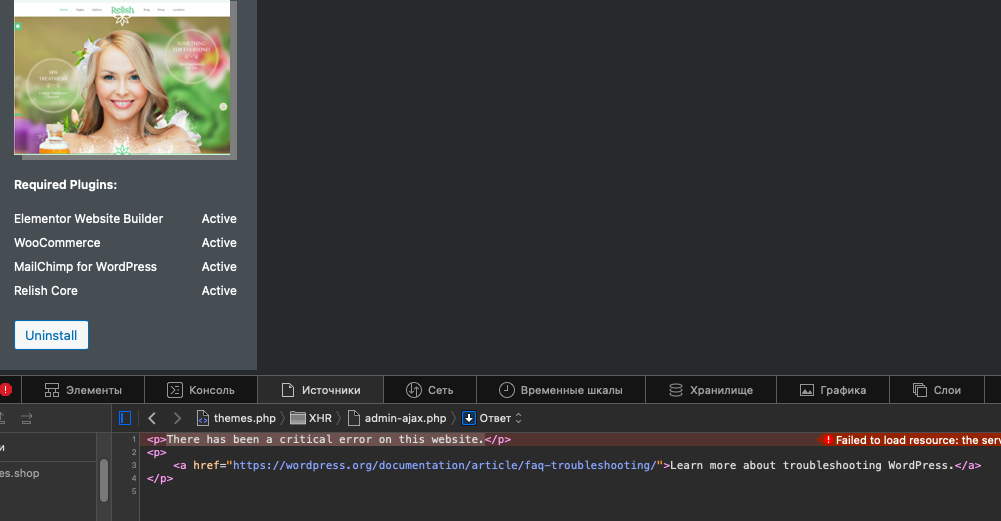Image resolution: width=1001 pixels, height=521 pixels.
Task: Switch to the Элементы tab
Action: coord(83,390)
